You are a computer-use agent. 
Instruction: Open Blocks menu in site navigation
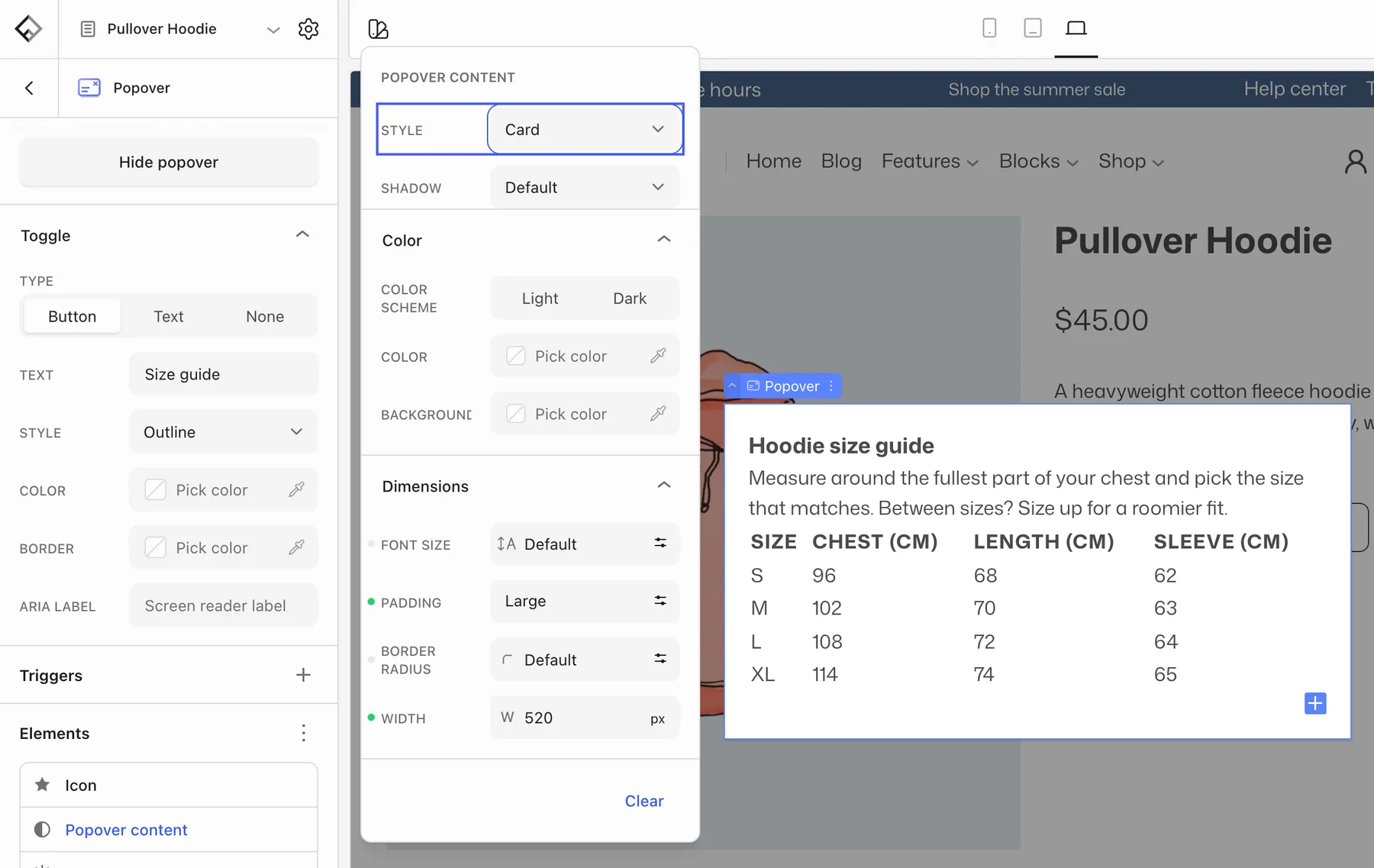click(1038, 161)
